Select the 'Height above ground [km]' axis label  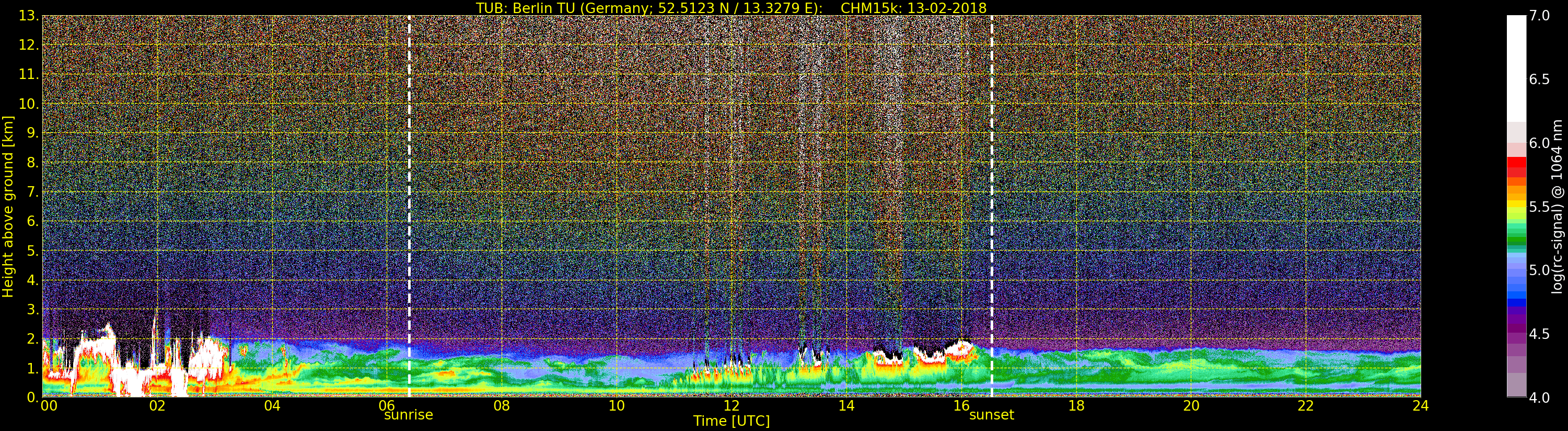pos(8,206)
